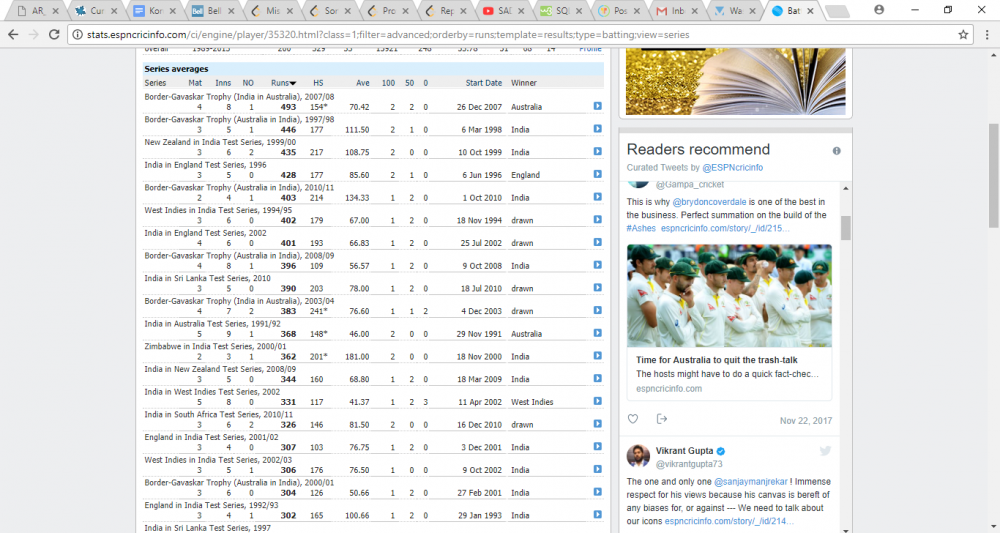Sort by the Winner column header

(x=524, y=83)
